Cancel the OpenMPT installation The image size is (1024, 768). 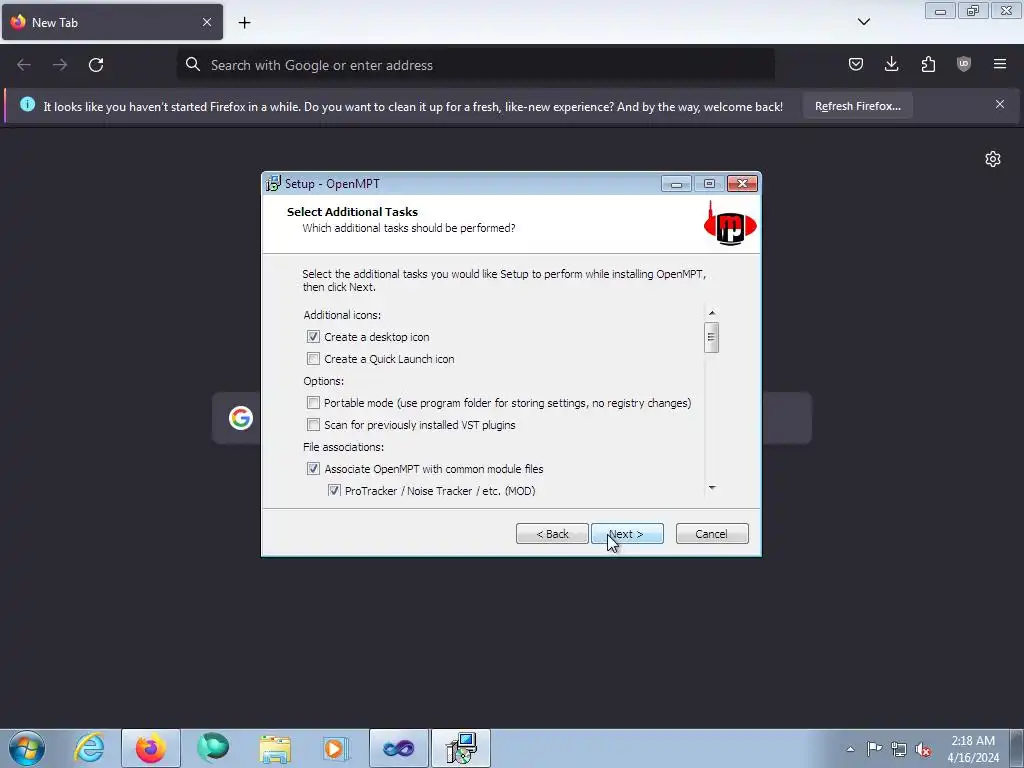712,534
